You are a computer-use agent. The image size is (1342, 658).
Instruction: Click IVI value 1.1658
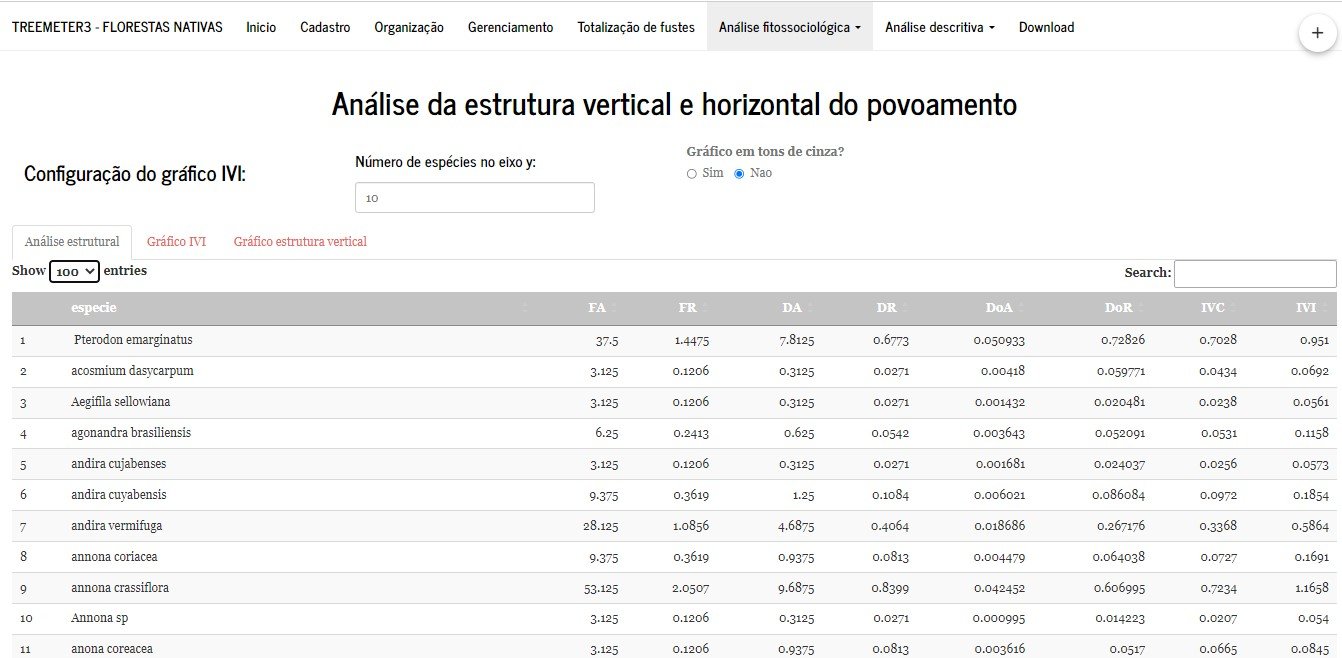point(1310,588)
